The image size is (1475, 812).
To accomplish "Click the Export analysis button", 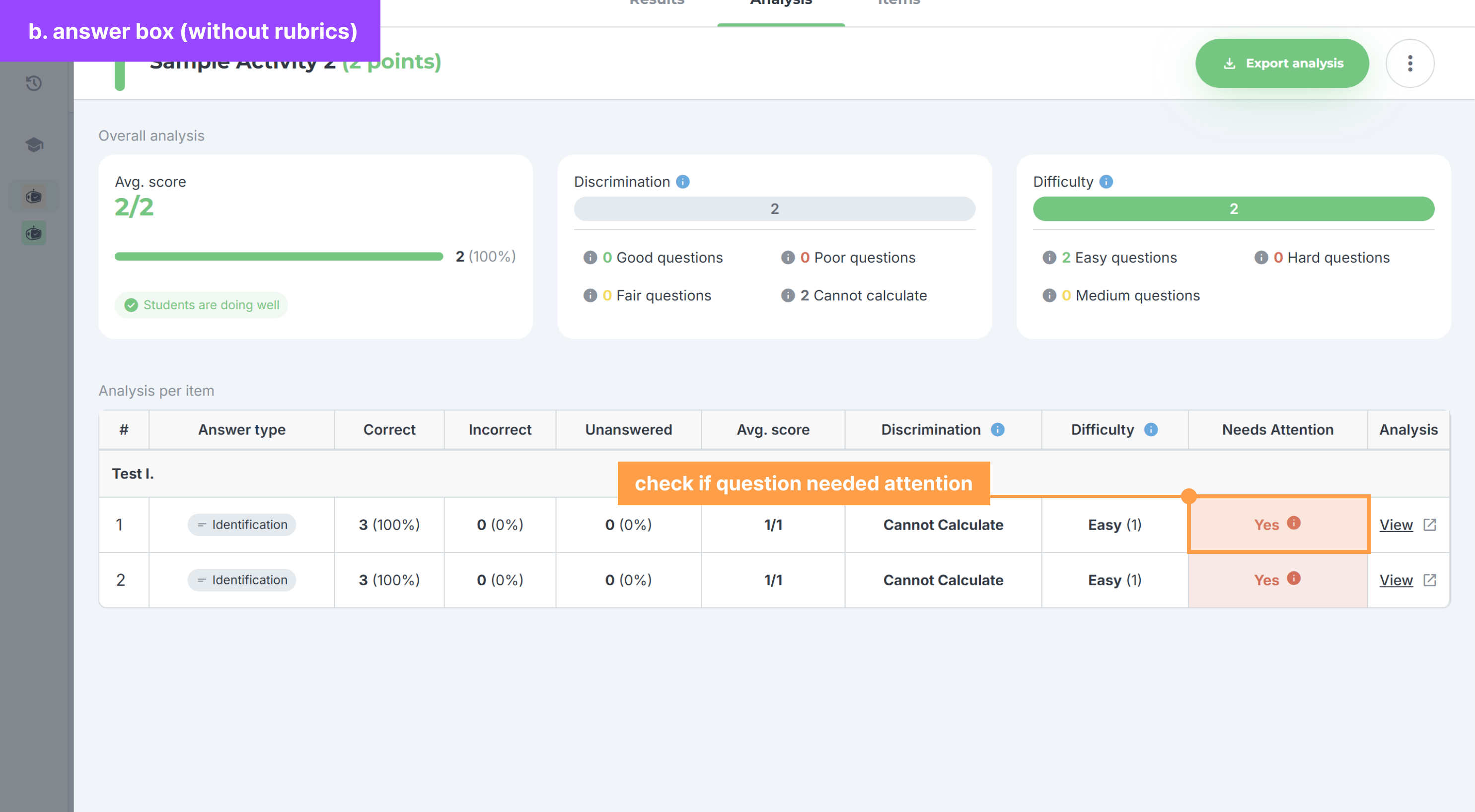I will tap(1281, 63).
